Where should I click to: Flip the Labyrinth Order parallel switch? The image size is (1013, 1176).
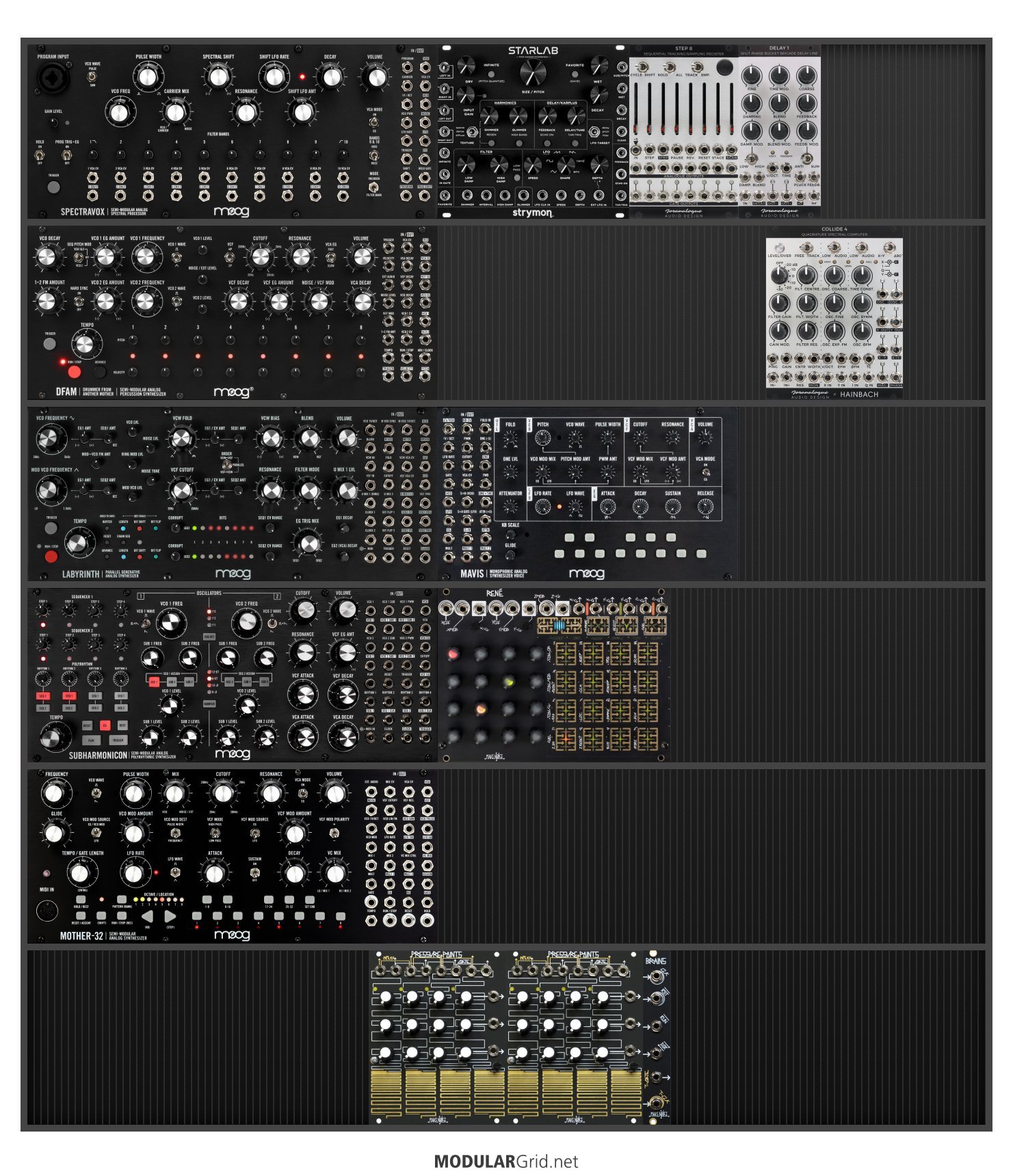tap(226, 466)
